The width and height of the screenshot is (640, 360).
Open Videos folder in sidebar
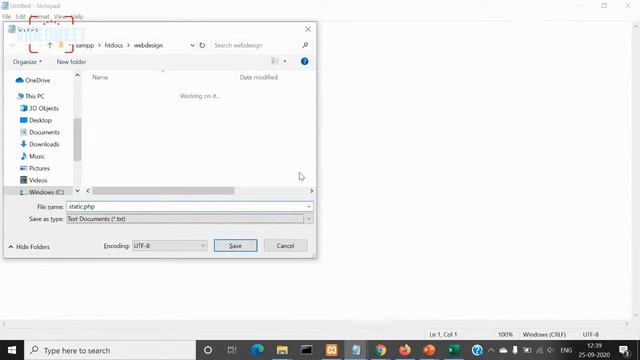point(33,180)
